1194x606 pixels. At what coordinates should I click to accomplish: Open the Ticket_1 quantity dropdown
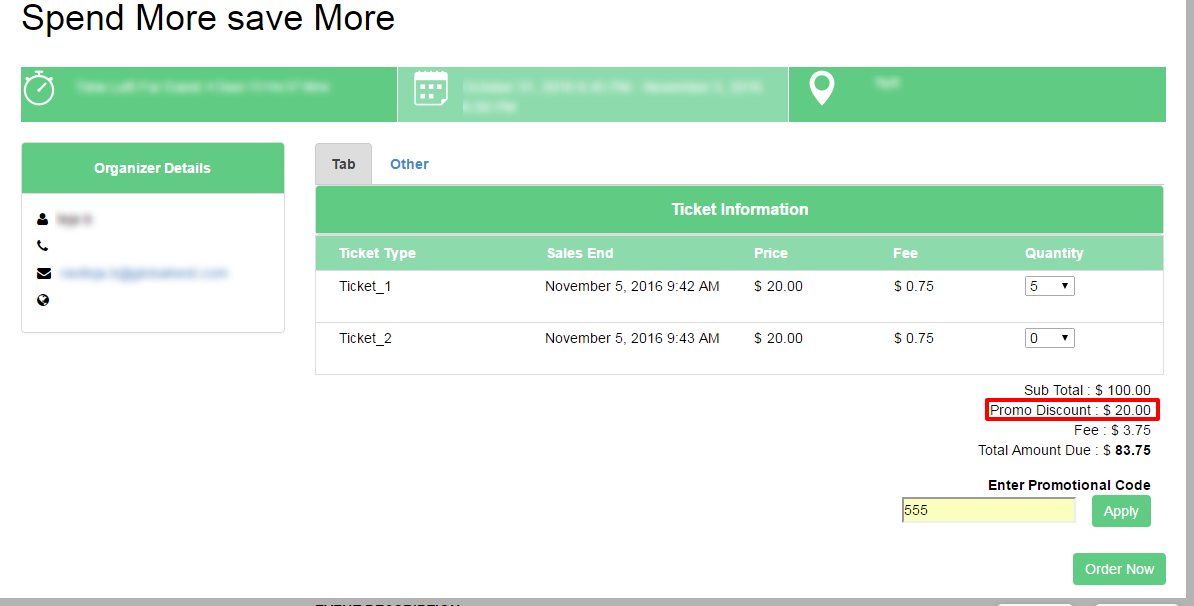coord(1049,286)
